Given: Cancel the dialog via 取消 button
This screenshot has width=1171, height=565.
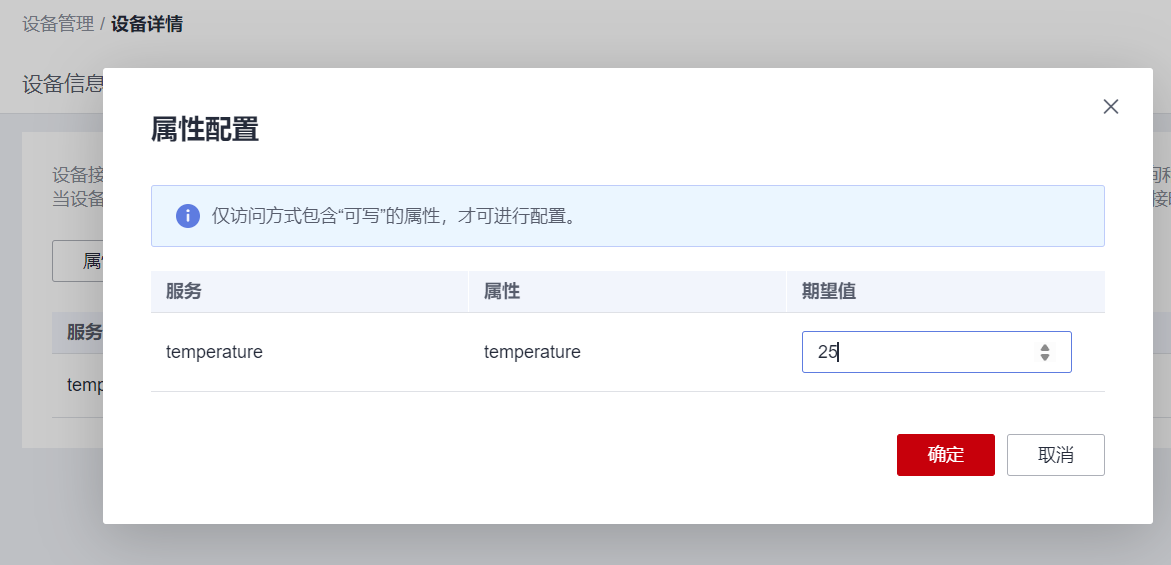Looking at the screenshot, I should pyautogui.click(x=1055, y=455).
